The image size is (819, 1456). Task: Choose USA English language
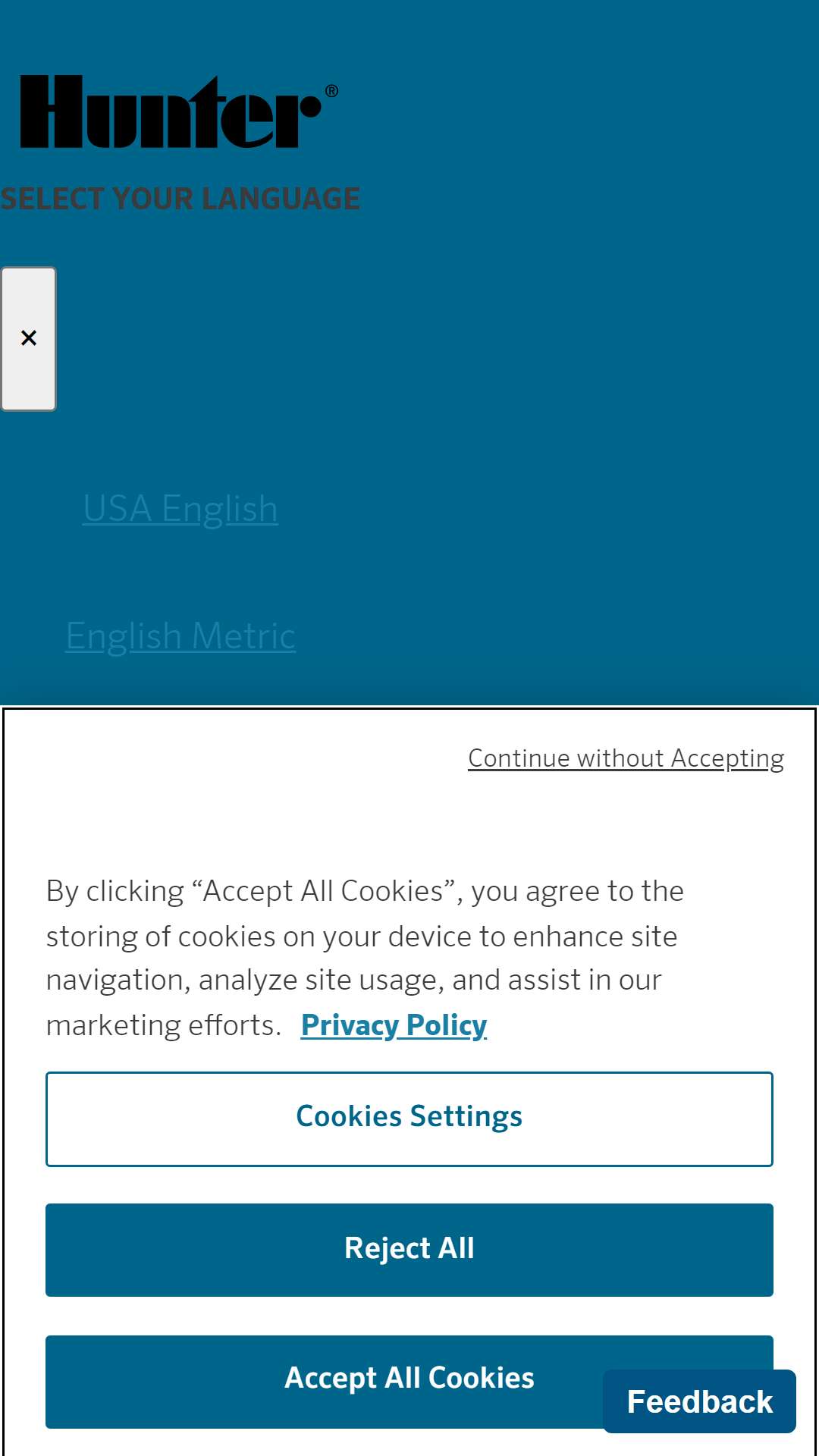pyautogui.click(x=180, y=509)
